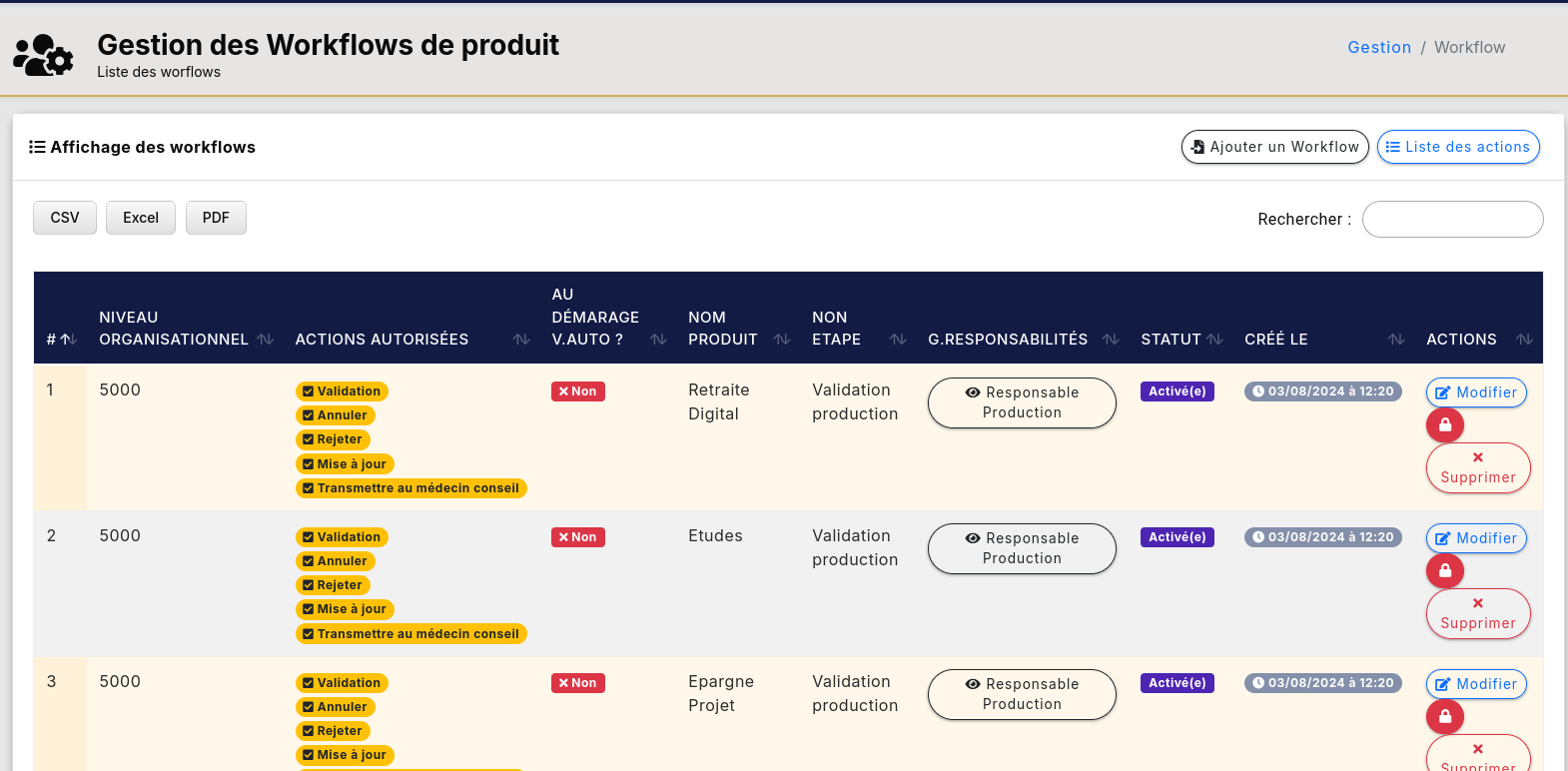Click the red lock icon in row 2
The image size is (1568, 771).
pyautogui.click(x=1444, y=571)
